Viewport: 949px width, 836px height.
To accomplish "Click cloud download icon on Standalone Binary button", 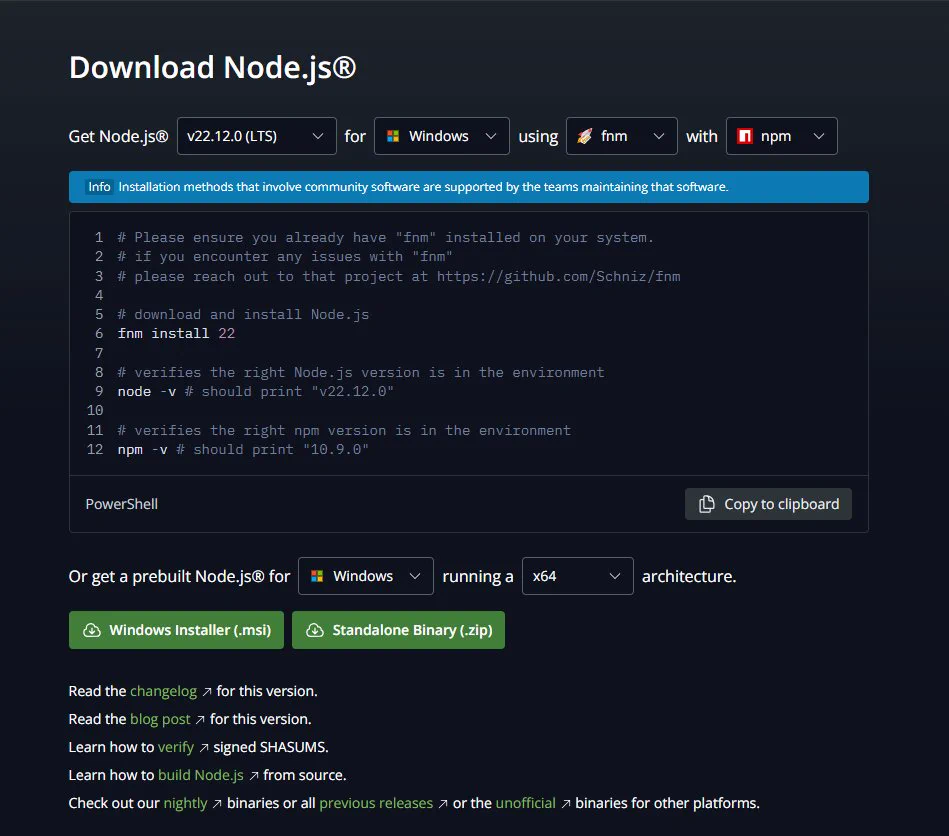I will click(x=315, y=630).
